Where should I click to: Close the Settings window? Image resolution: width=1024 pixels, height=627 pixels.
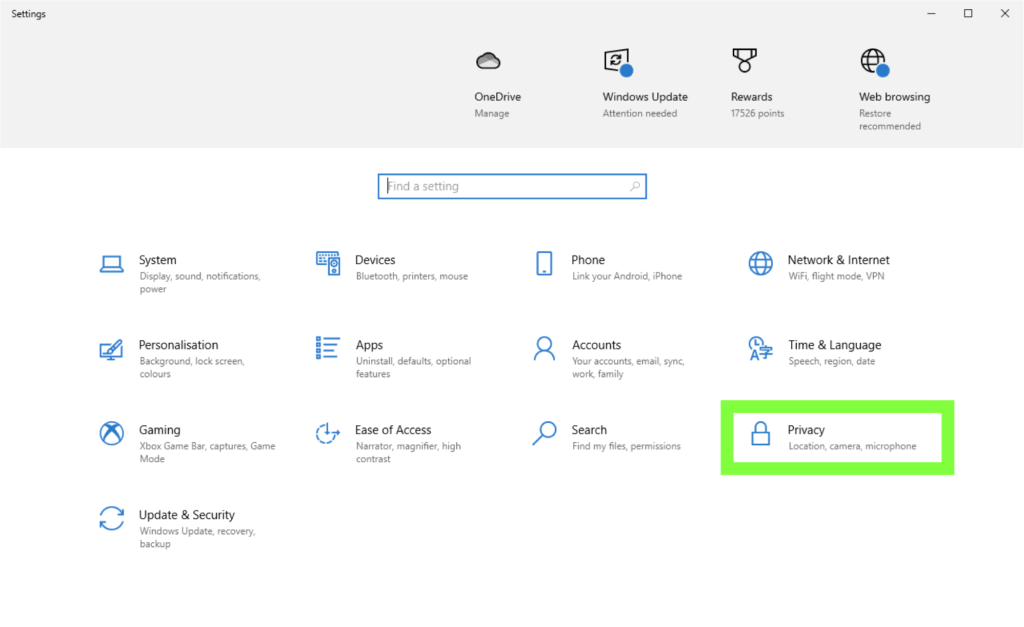point(1004,13)
